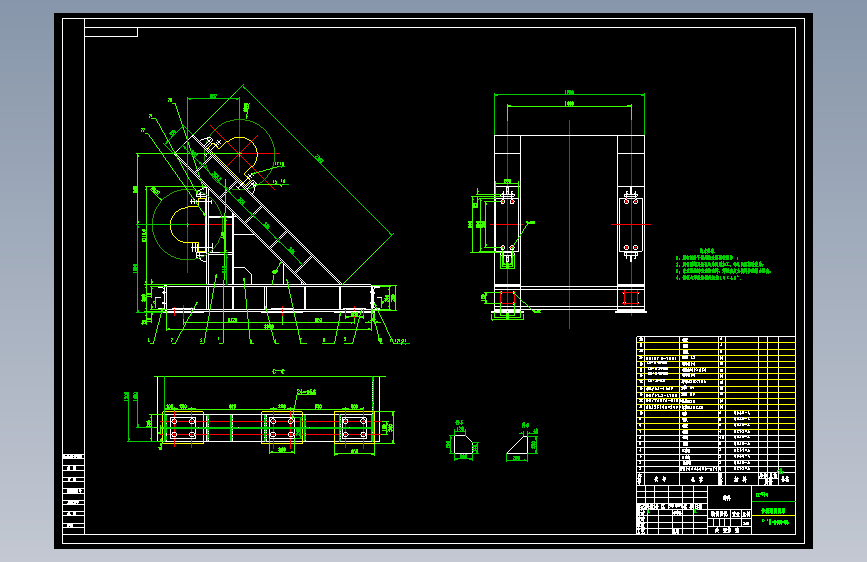
Task: Select the inner width dimension above the front view
Action: tap(570, 104)
